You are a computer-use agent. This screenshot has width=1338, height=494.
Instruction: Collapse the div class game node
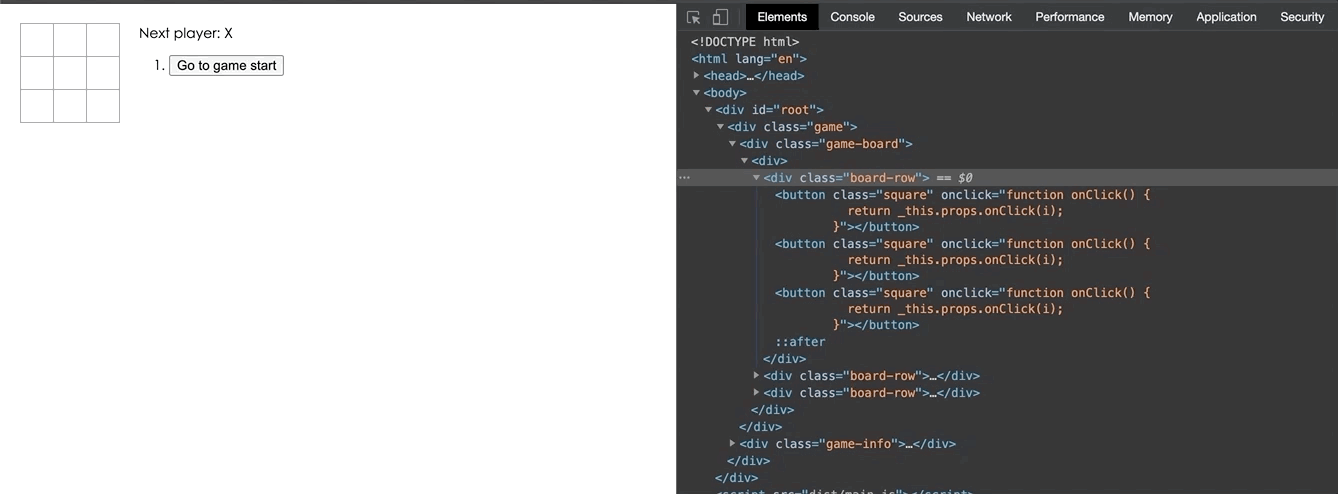[x=721, y=126]
